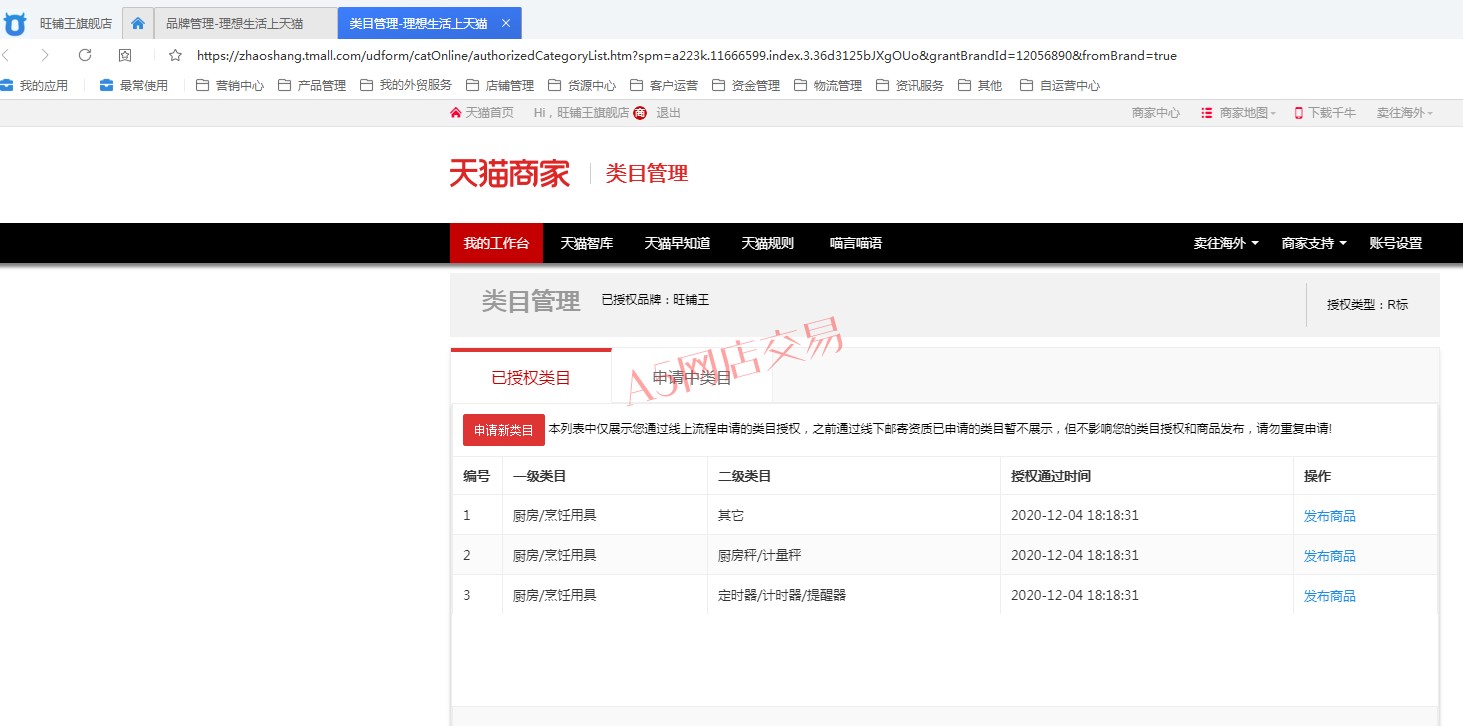
Task: Open the 物流管理 bookmark folder
Action: (x=828, y=86)
